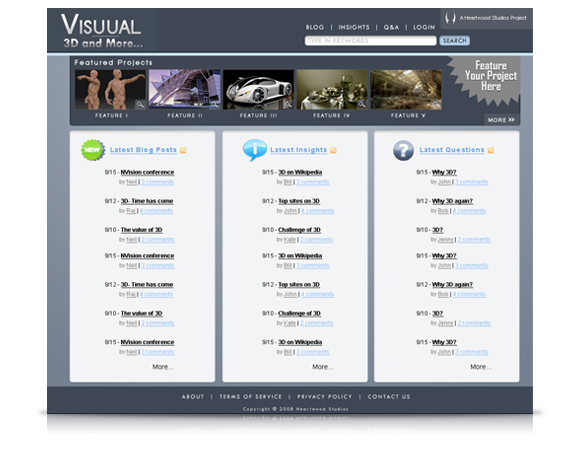580x460 pixels.
Task: Open Terms of Service in the footer
Action: pos(250,396)
